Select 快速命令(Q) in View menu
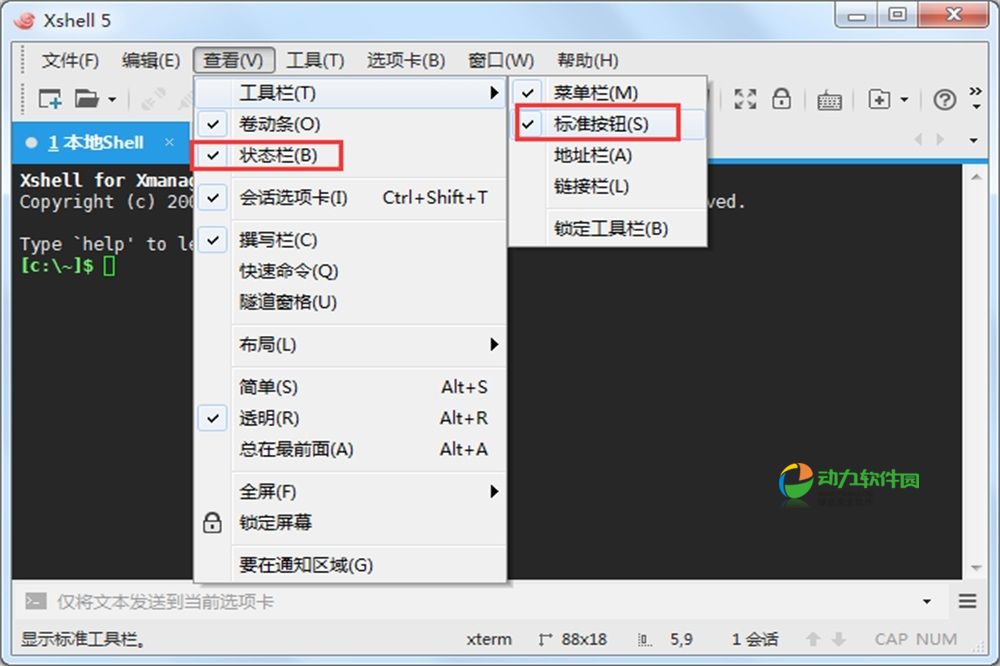 [350, 272]
